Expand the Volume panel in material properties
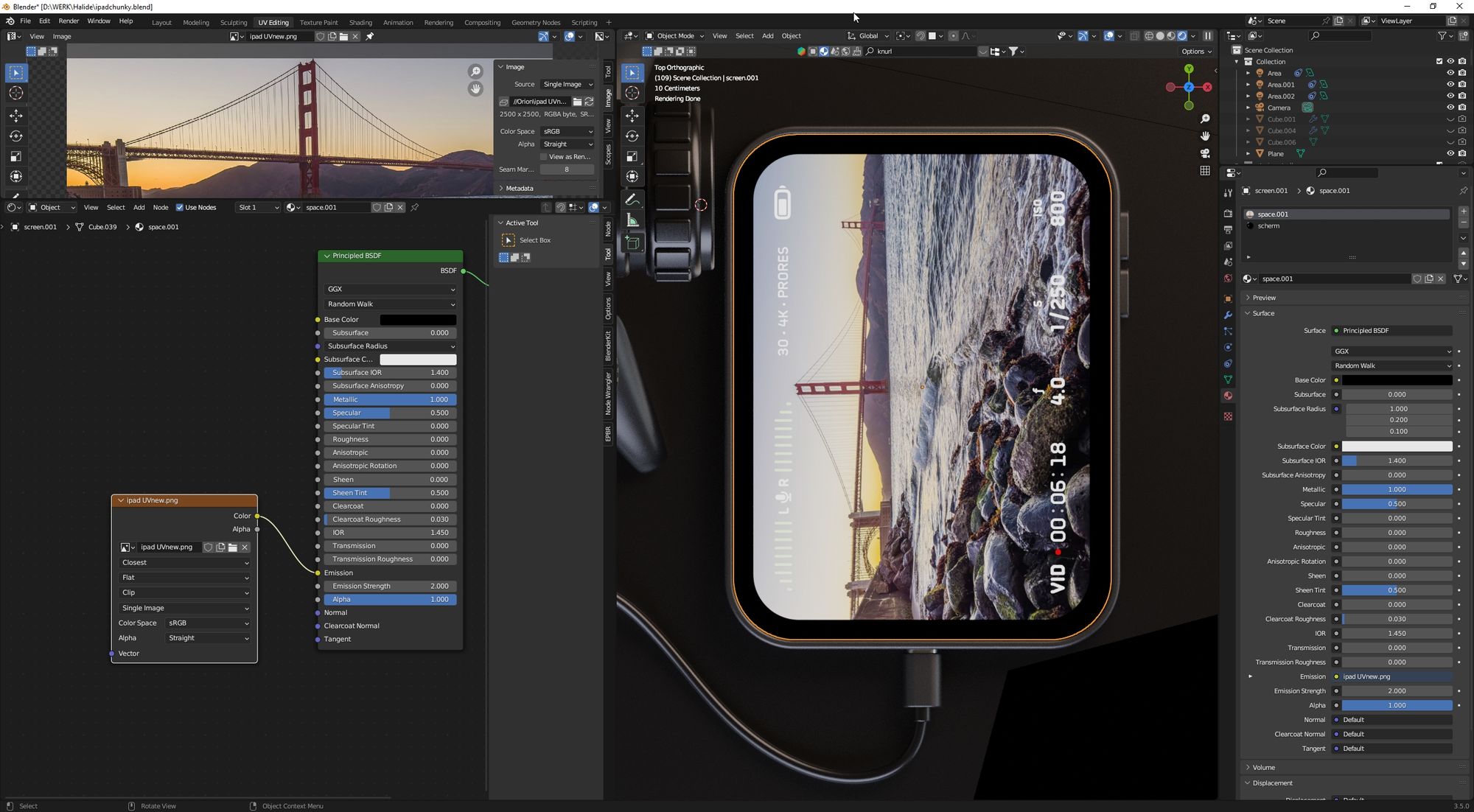Image resolution: width=1474 pixels, height=812 pixels. coord(1263,767)
